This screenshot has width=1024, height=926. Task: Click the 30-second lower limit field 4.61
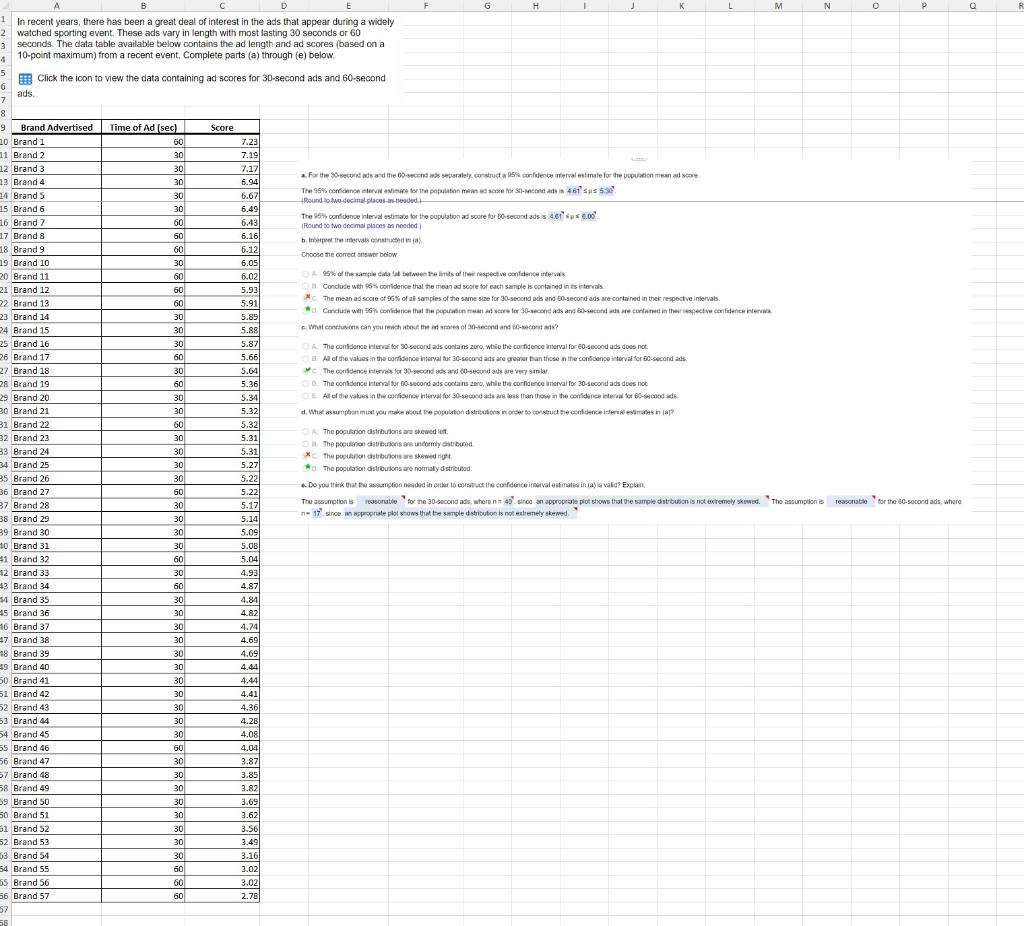click(x=573, y=191)
